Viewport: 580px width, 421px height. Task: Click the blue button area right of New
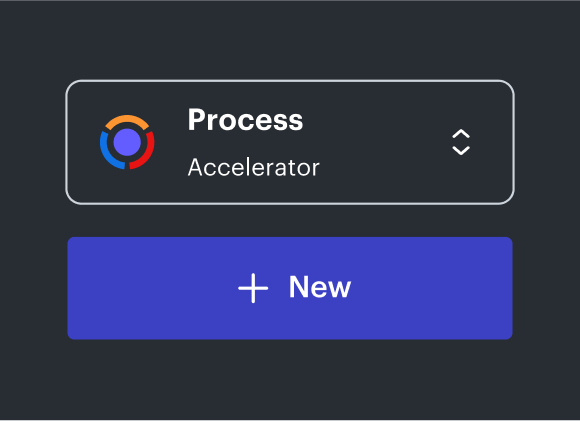pyautogui.click(x=431, y=288)
